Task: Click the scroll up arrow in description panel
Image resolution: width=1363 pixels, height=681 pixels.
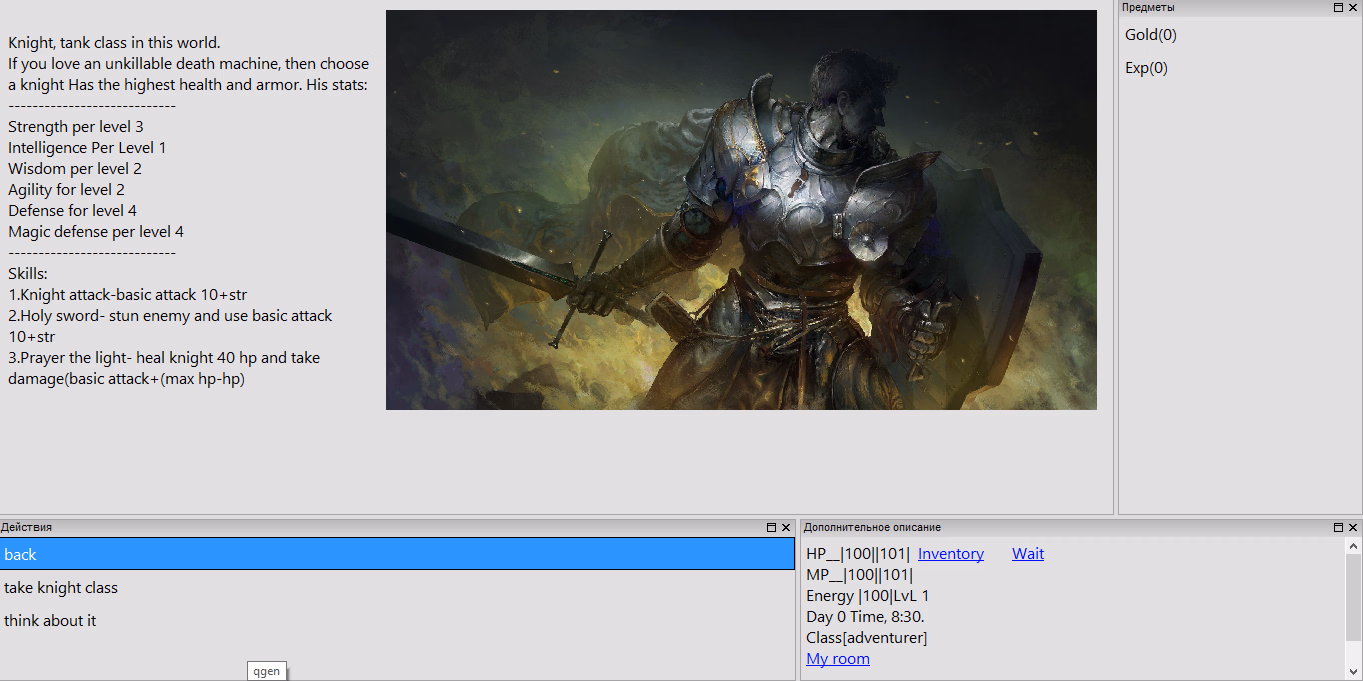Action: click(x=1354, y=547)
